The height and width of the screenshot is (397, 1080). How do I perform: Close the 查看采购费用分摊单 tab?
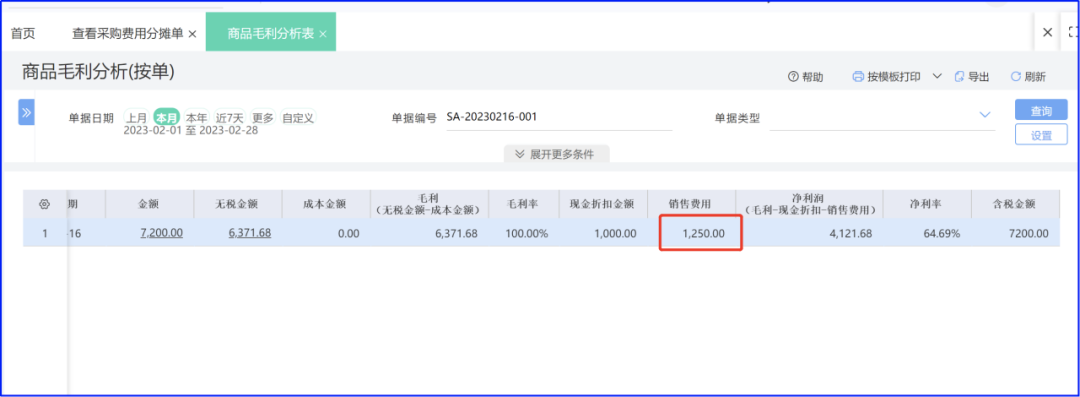coord(193,34)
